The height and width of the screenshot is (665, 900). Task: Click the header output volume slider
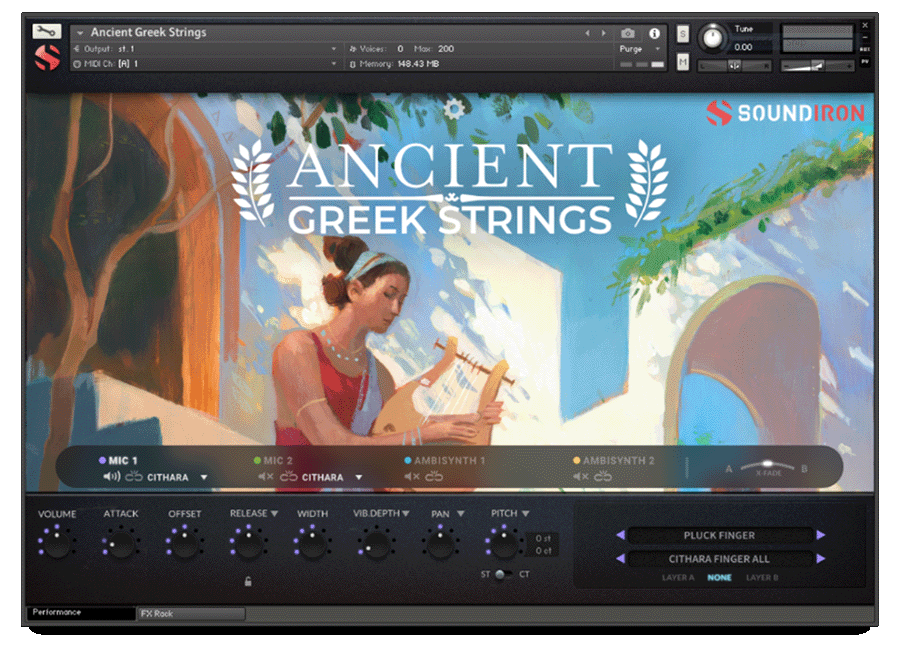pos(817,67)
